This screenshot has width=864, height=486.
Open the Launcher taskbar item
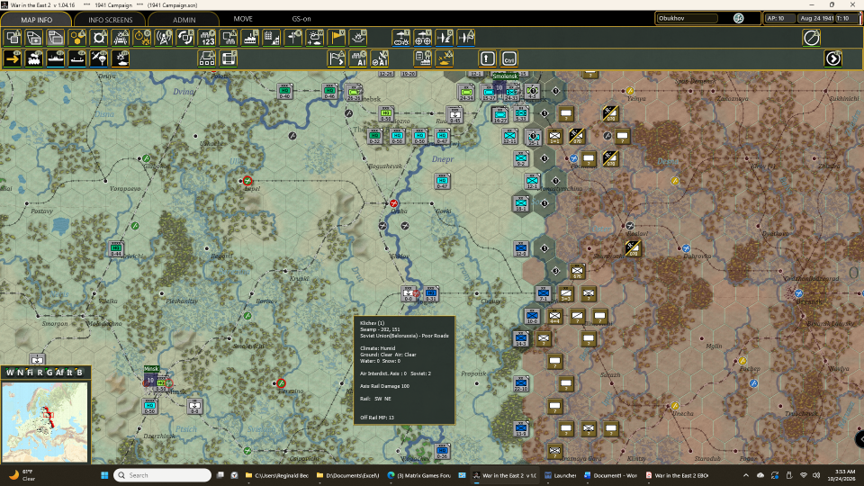click(560, 475)
